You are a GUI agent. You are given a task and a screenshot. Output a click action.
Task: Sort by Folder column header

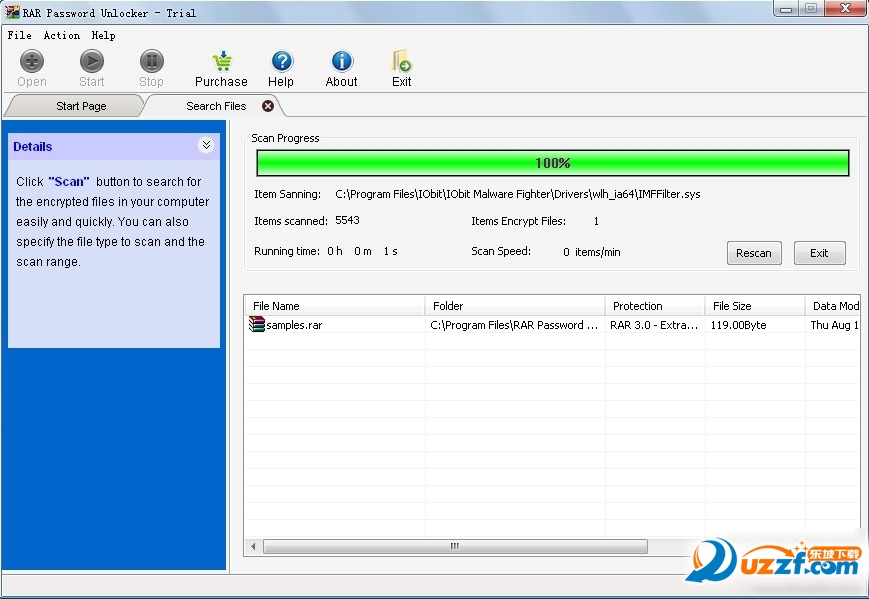click(514, 306)
